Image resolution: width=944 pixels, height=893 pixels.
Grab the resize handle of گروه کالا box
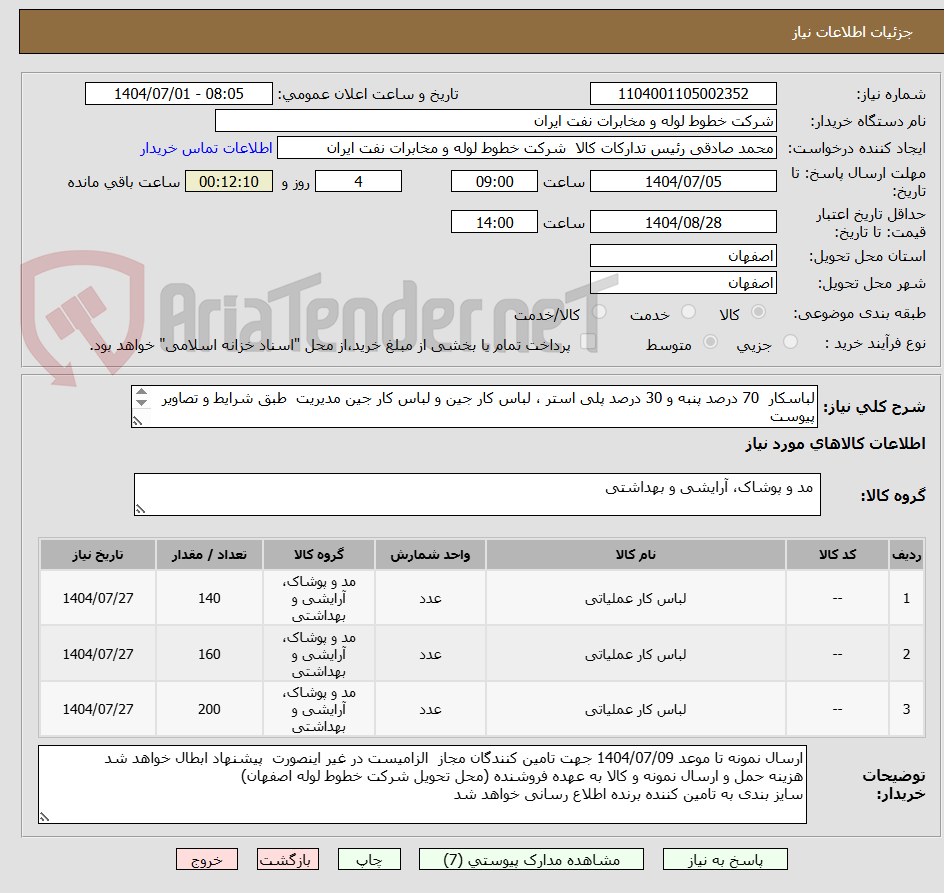(140, 509)
